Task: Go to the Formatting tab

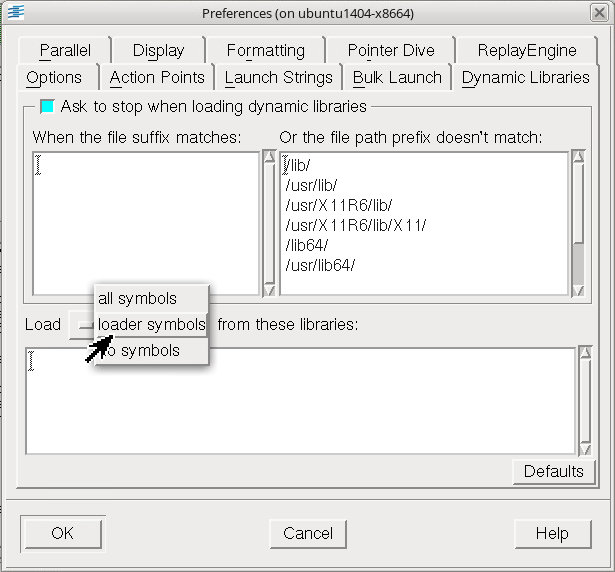Action: click(x=265, y=50)
